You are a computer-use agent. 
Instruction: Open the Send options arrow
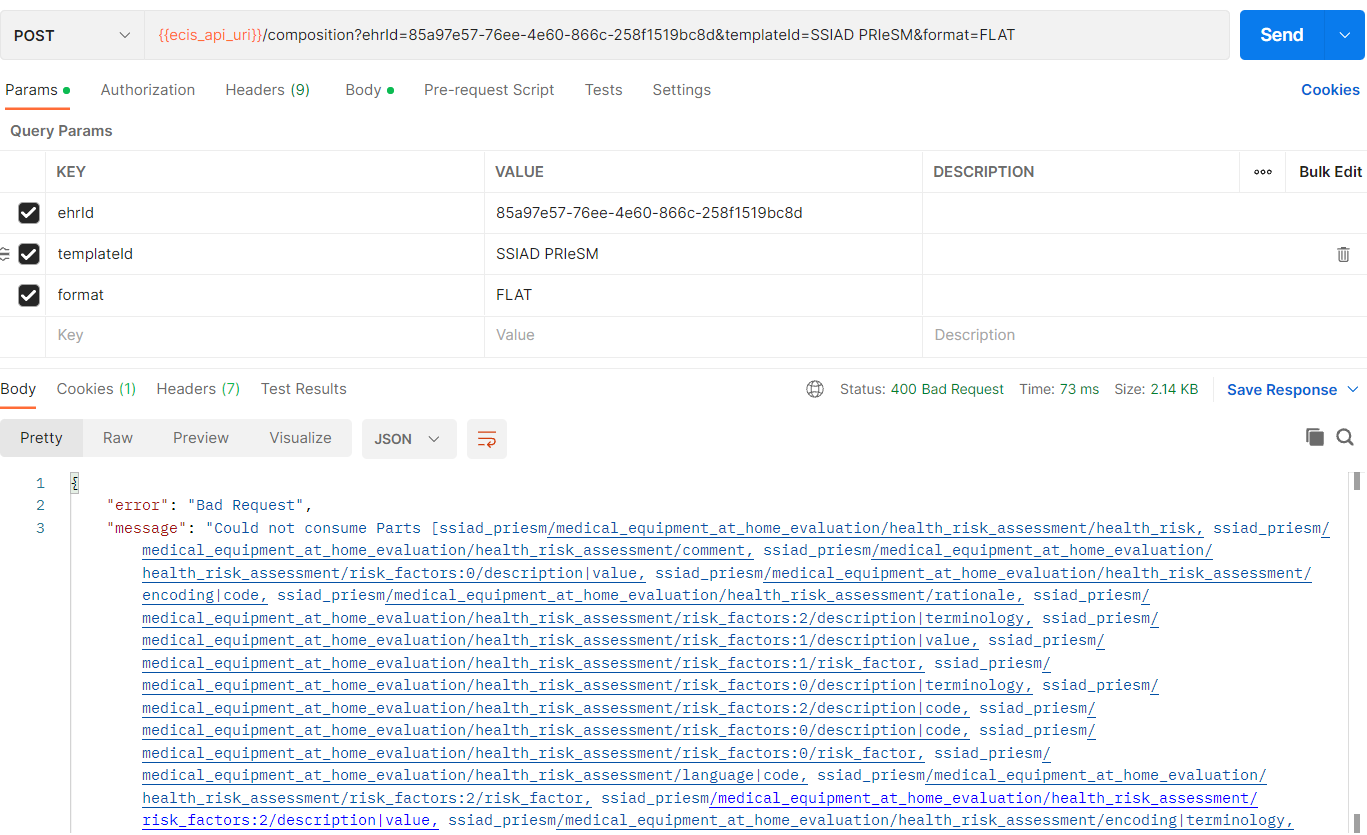1345,34
